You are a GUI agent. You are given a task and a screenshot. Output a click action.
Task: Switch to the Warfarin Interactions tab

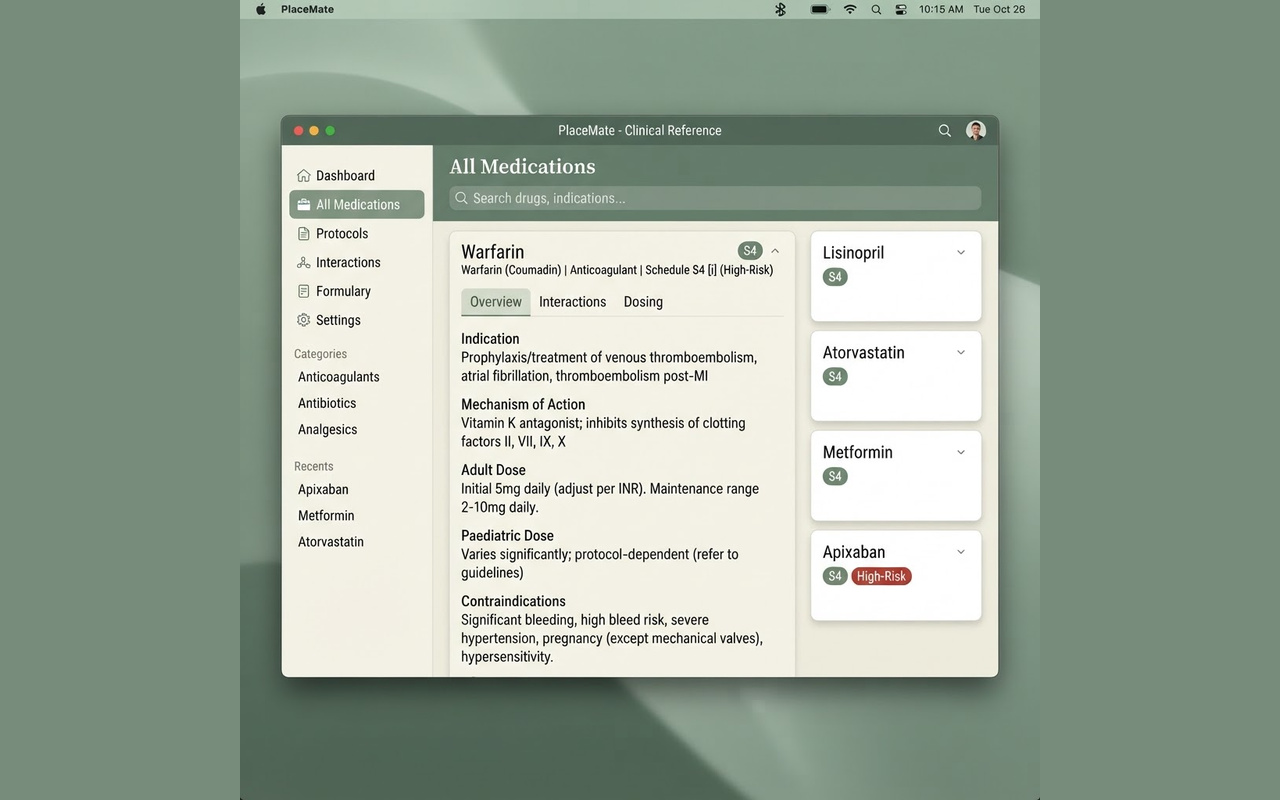pos(572,302)
